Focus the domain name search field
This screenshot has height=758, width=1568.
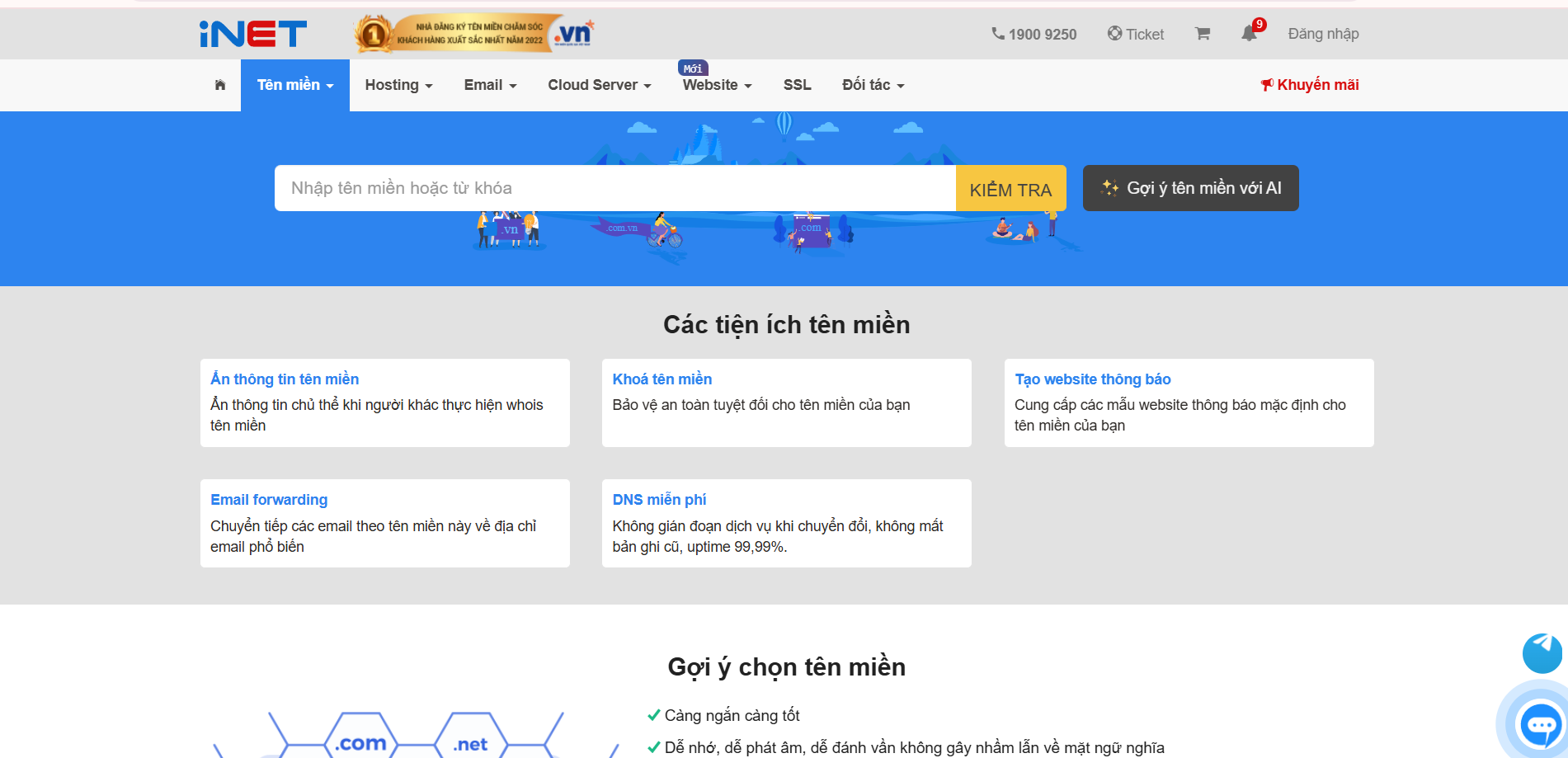[x=614, y=188]
